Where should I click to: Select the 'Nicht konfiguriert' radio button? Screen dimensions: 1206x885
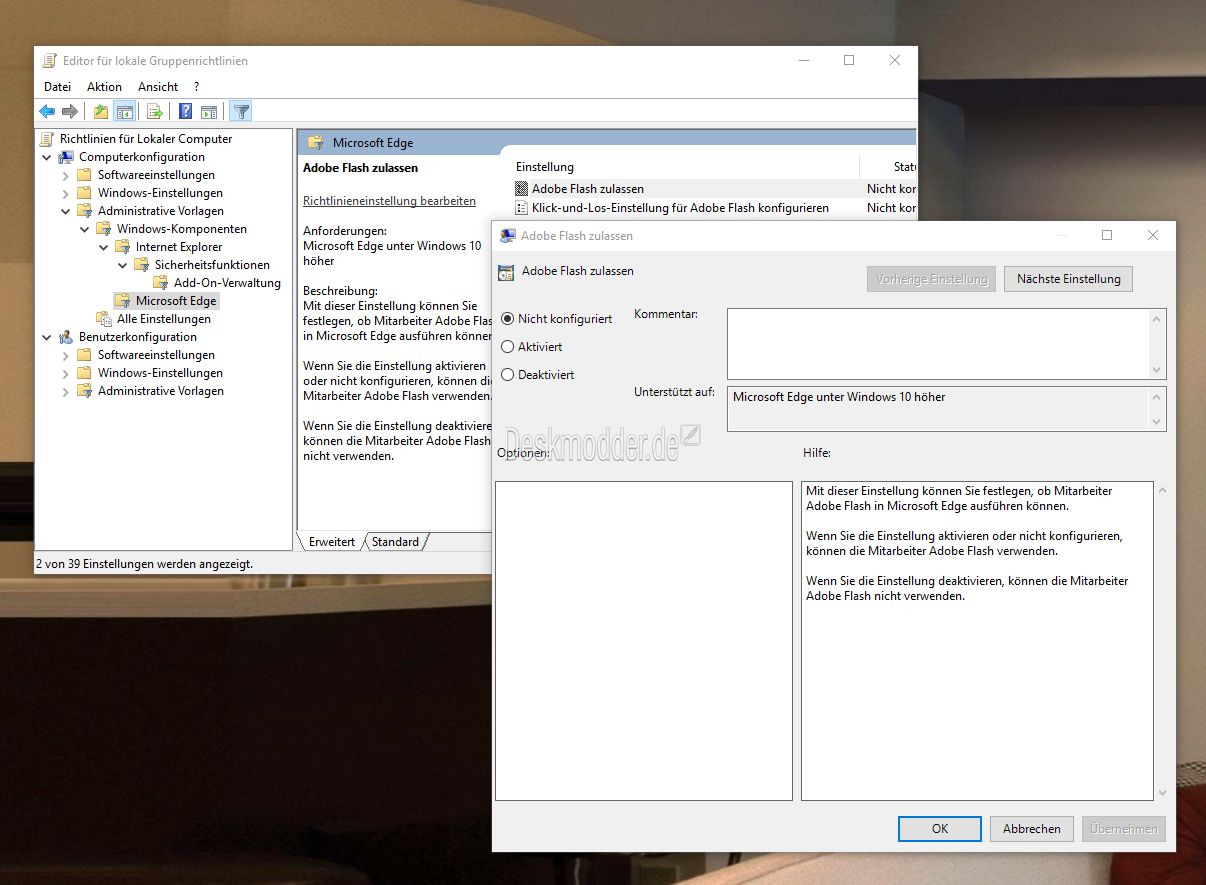point(508,319)
